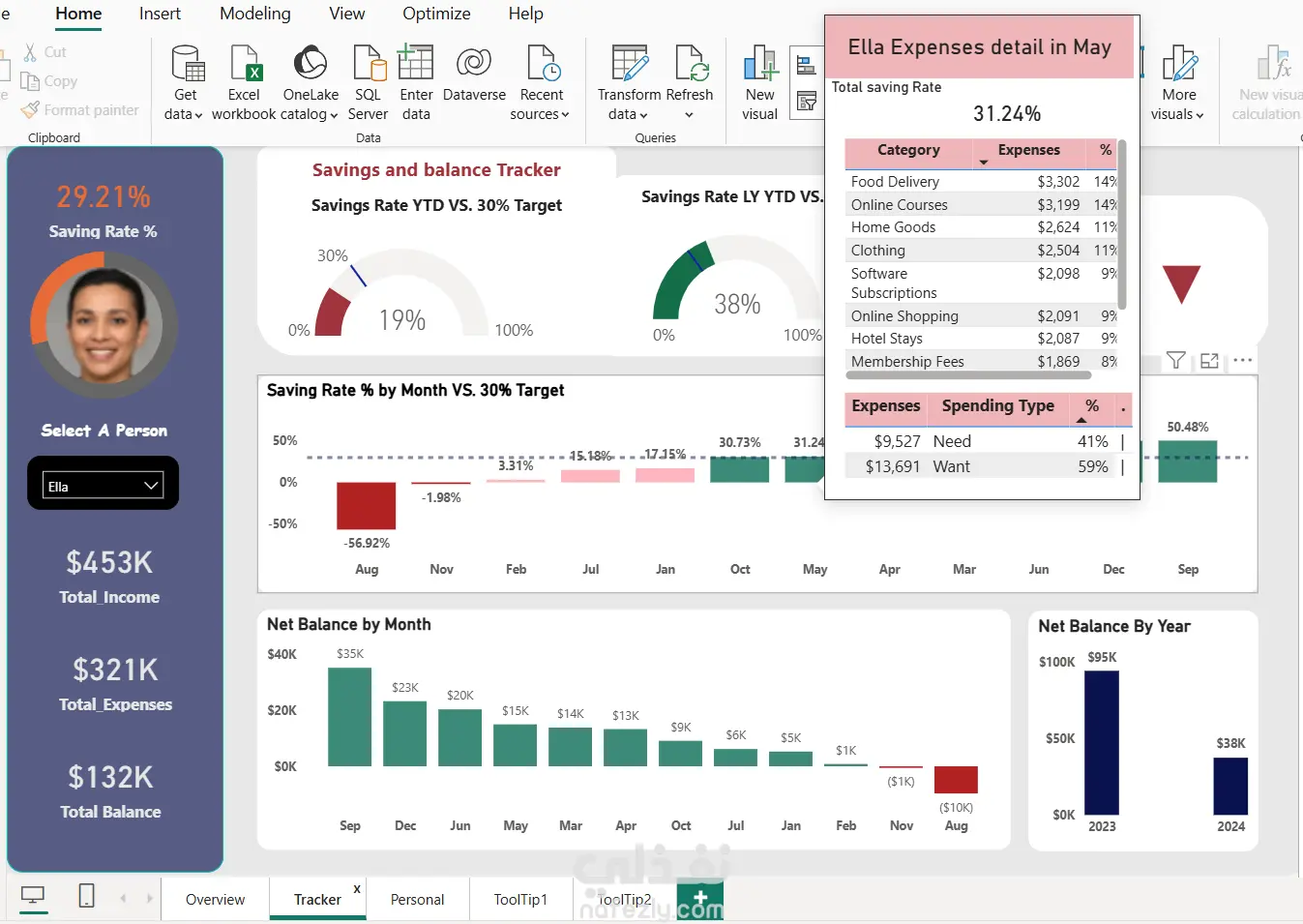This screenshot has width=1303, height=924.
Task: Delete the Tracker page using its x
Action: point(357,889)
